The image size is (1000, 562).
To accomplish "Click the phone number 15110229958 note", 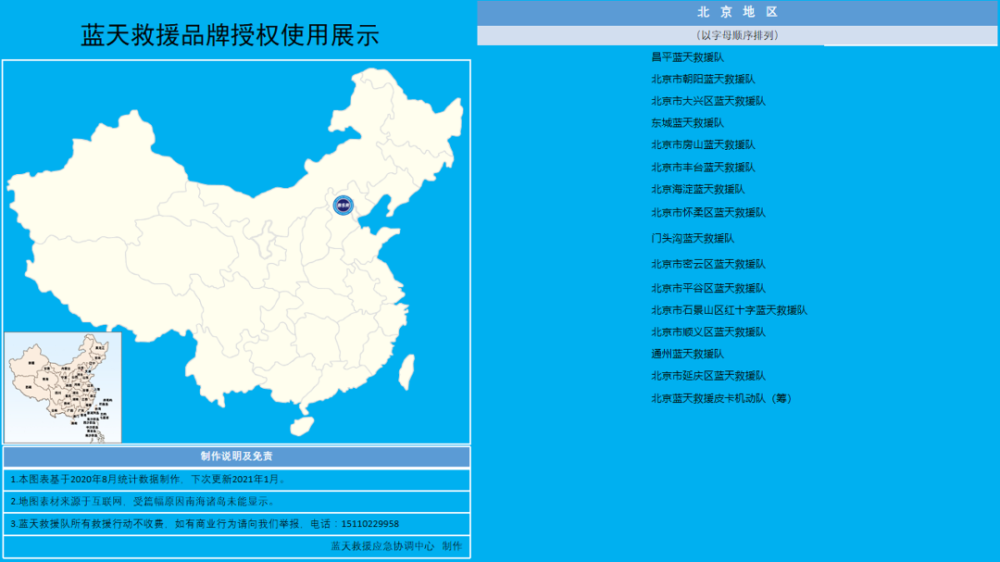I will click(237, 524).
